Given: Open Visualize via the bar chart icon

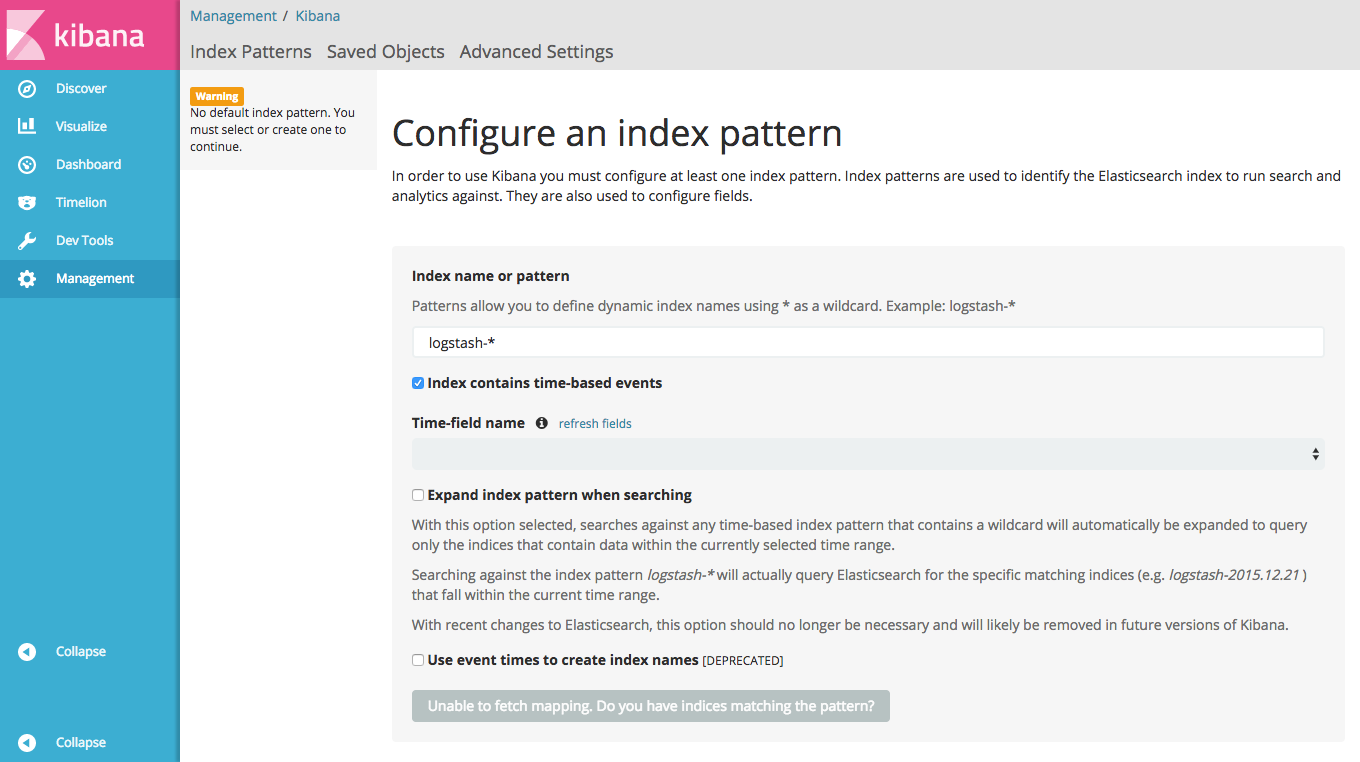Looking at the screenshot, I should coord(27,127).
